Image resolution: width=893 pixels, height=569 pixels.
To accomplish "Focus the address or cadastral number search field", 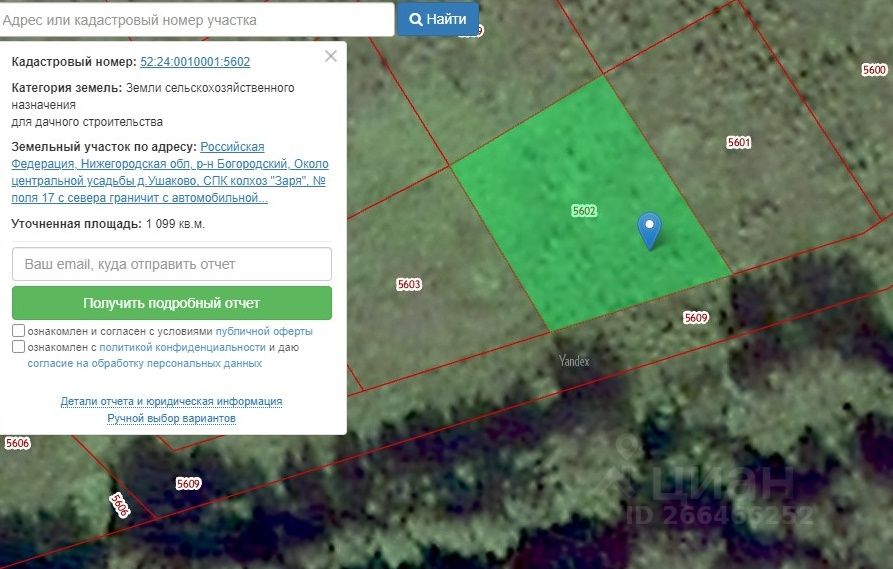I will click(197, 20).
